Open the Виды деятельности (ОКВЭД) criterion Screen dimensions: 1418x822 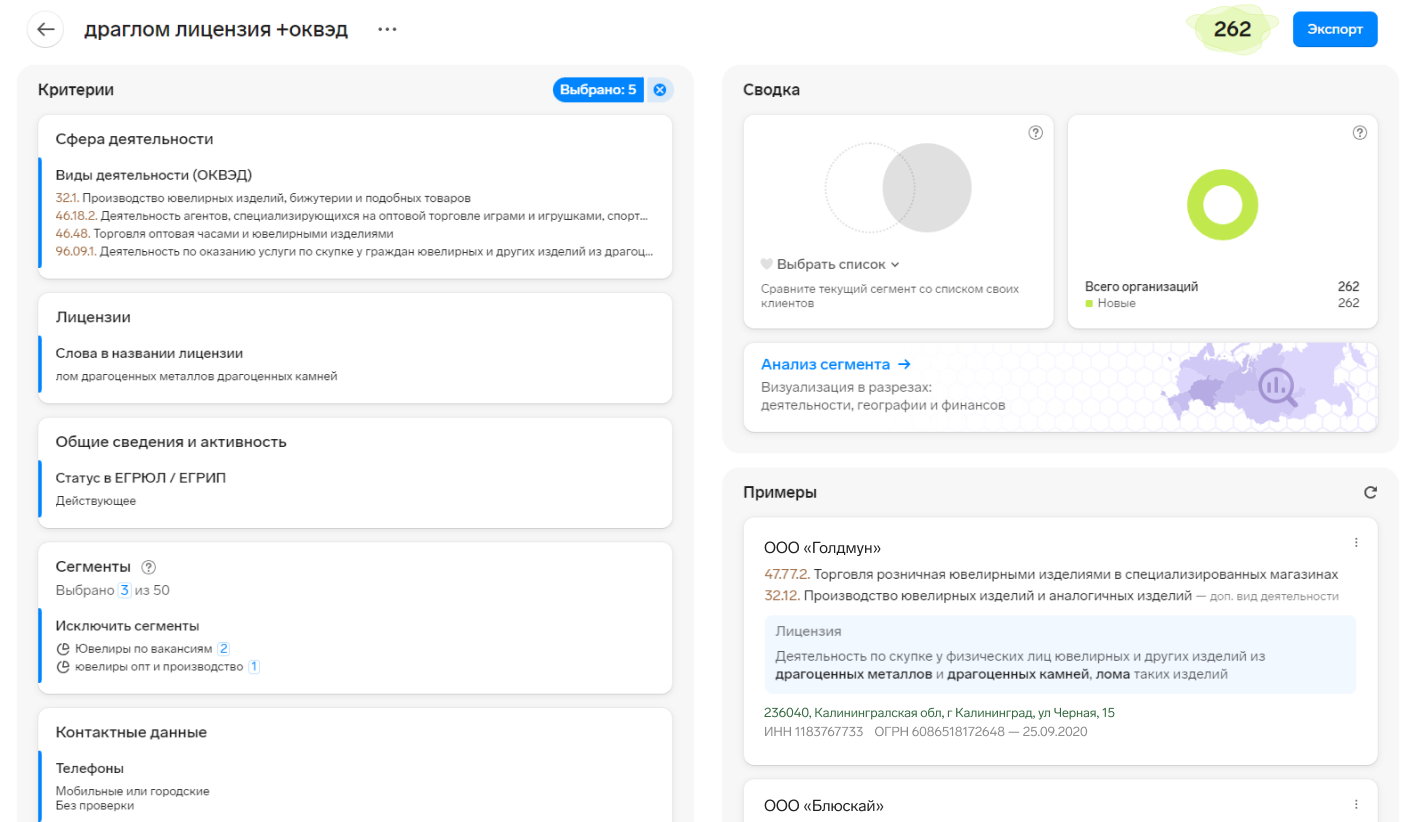point(154,175)
